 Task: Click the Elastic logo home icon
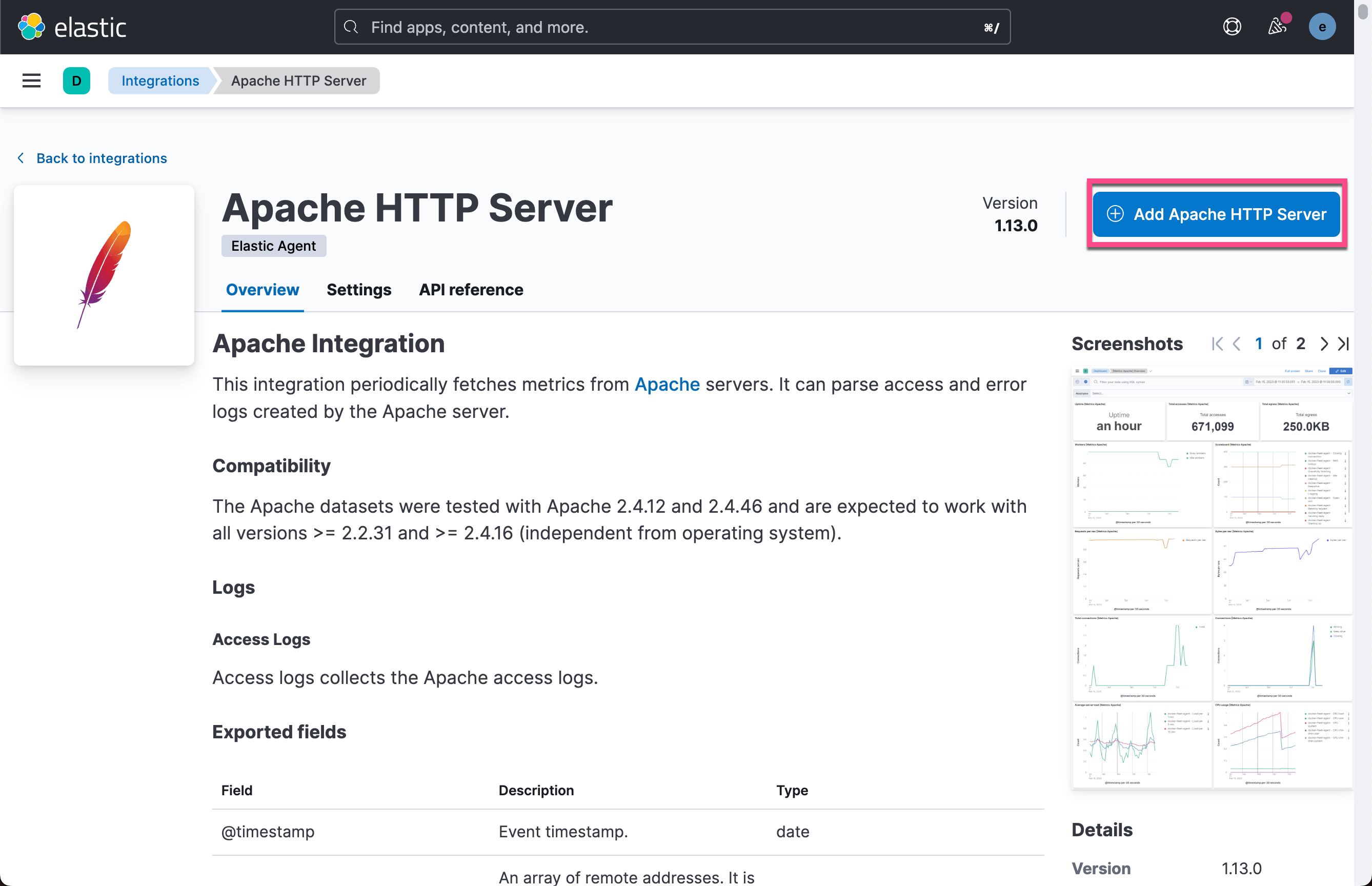coord(32,27)
